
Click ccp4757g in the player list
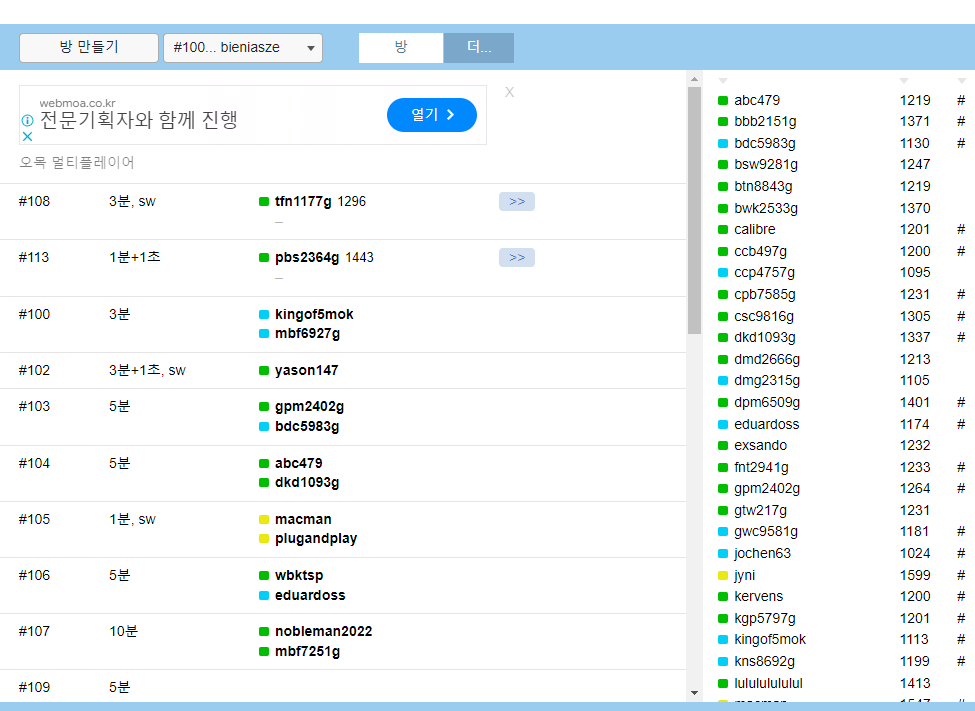764,272
